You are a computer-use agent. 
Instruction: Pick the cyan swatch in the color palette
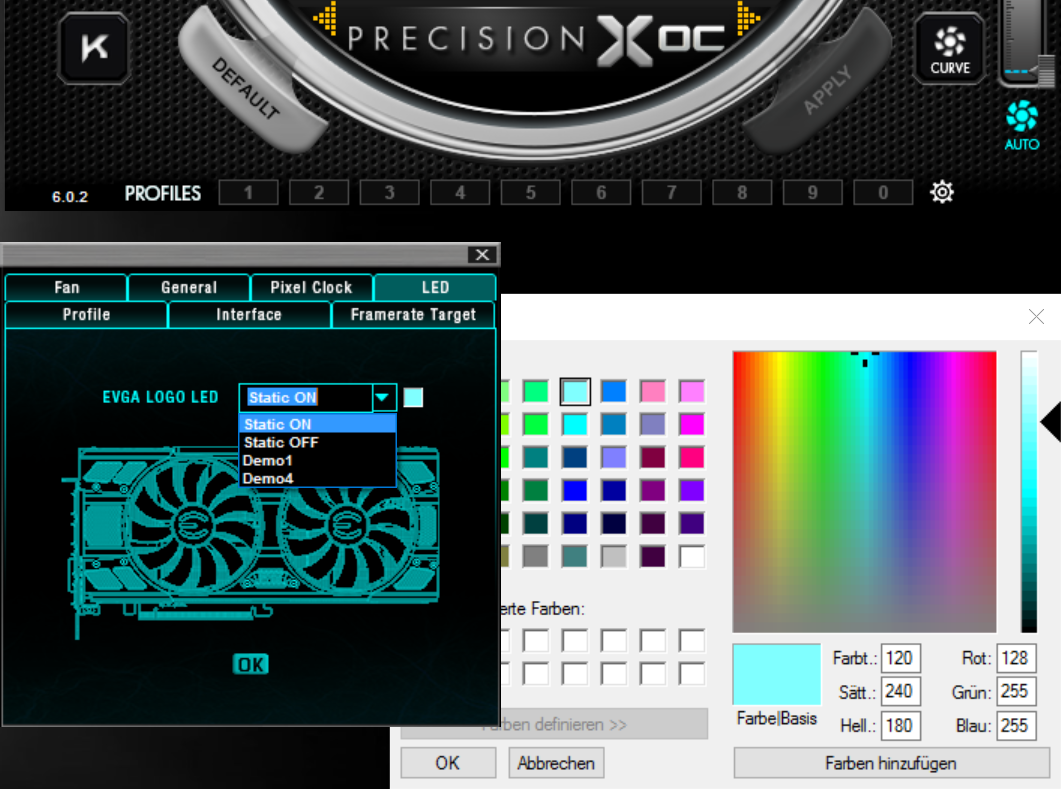575,391
